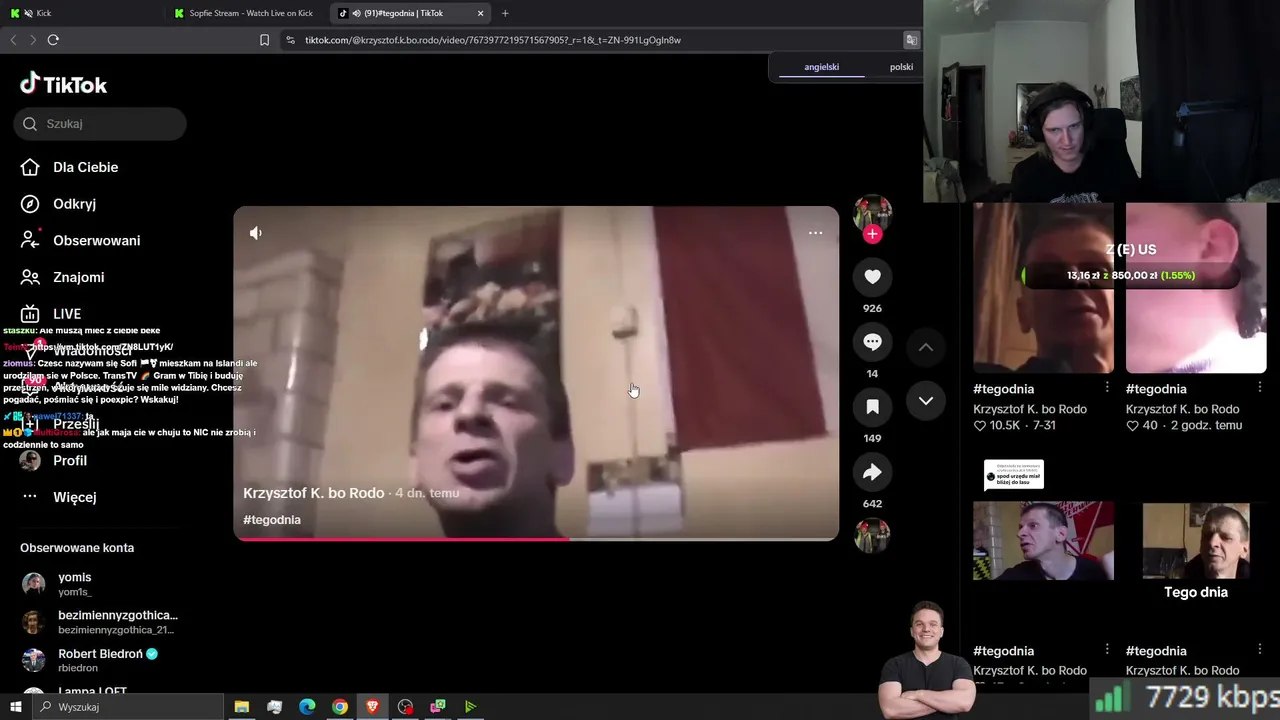Switch to Sopfie Stream Kick tab
1280x720 pixels.
point(246,13)
